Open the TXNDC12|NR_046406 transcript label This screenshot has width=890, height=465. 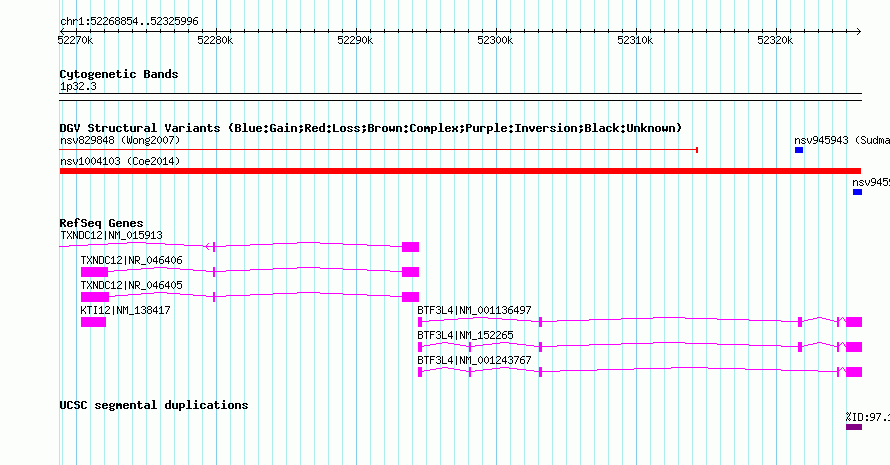click(x=132, y=260)
